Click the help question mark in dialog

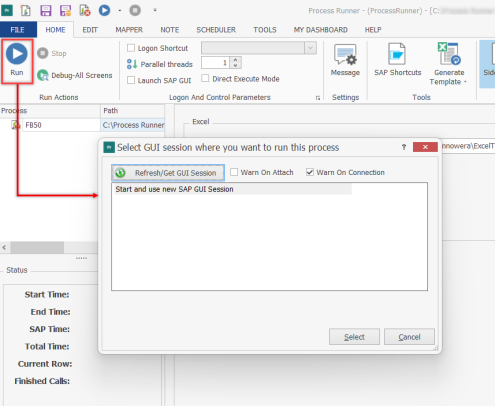pyautogui.click(x=404, y=147)
